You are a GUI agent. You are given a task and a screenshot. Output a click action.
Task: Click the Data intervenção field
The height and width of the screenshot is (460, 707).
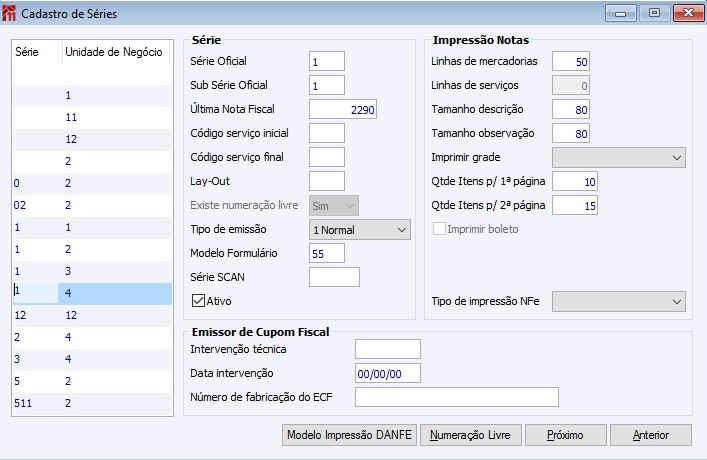click(387, 373)
